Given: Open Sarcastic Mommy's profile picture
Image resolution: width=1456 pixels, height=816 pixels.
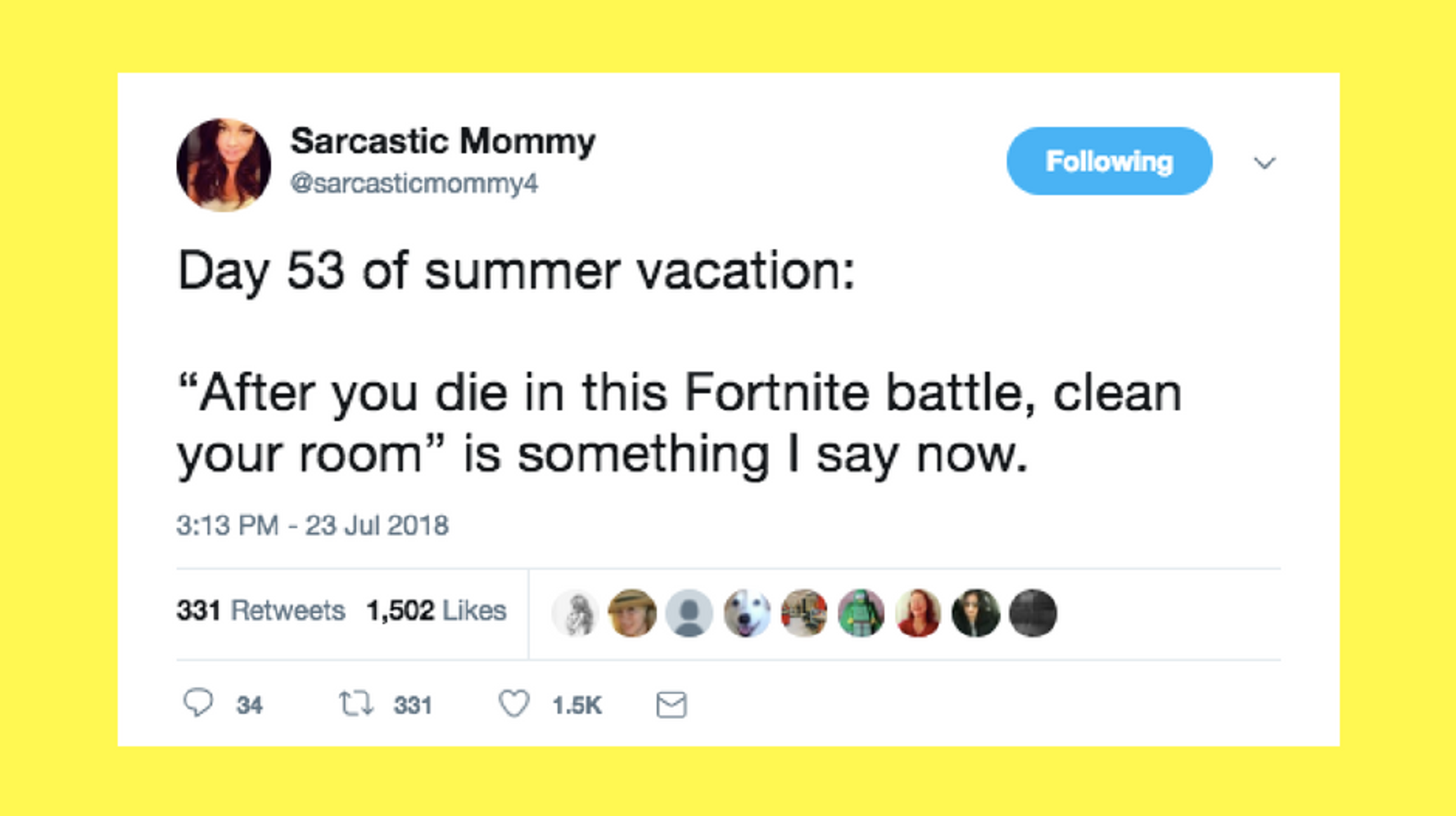Looking at the screenshot, I should coord(224,165).
